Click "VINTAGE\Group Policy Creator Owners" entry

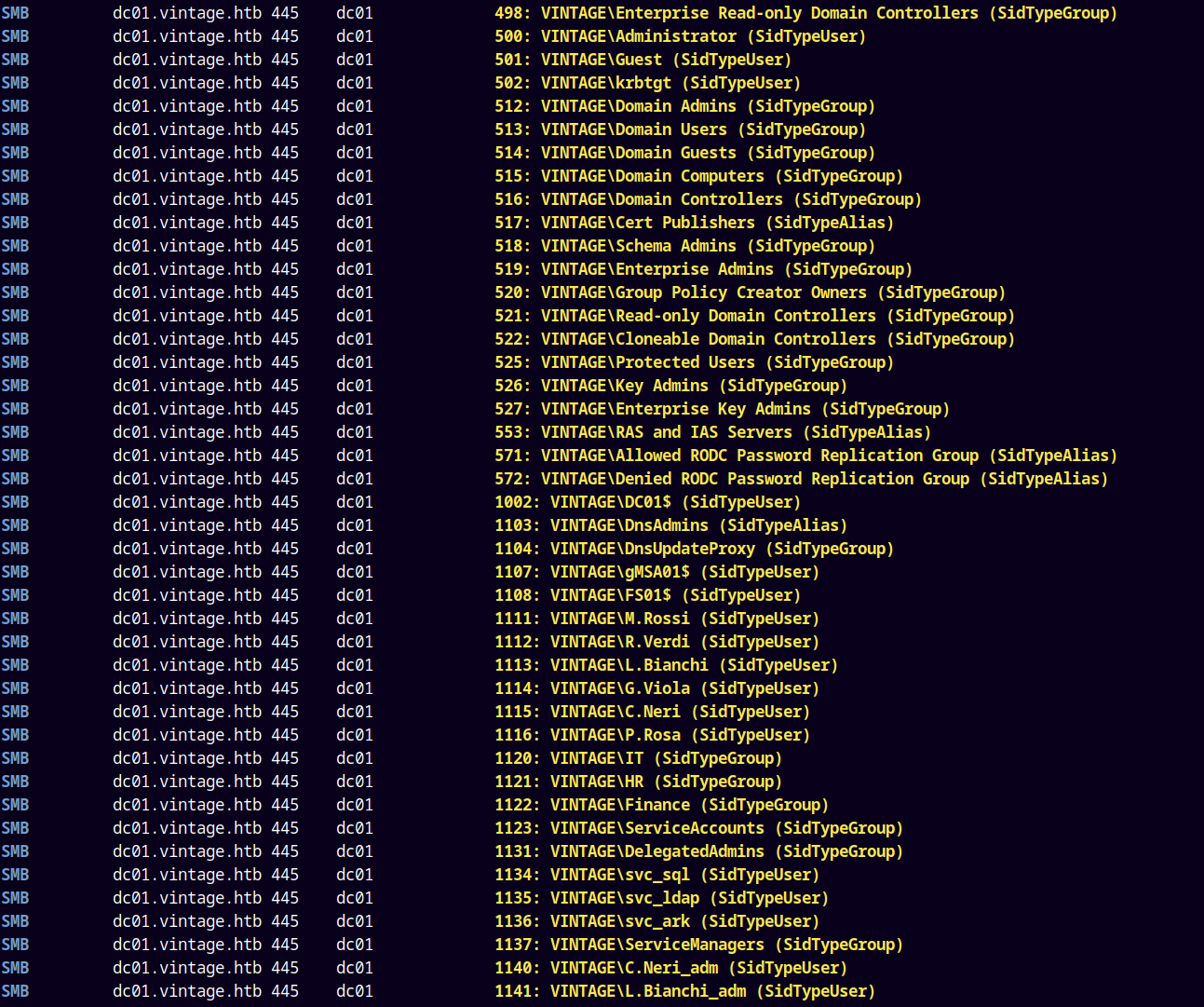pyautogui.click(x=774, y=293)
